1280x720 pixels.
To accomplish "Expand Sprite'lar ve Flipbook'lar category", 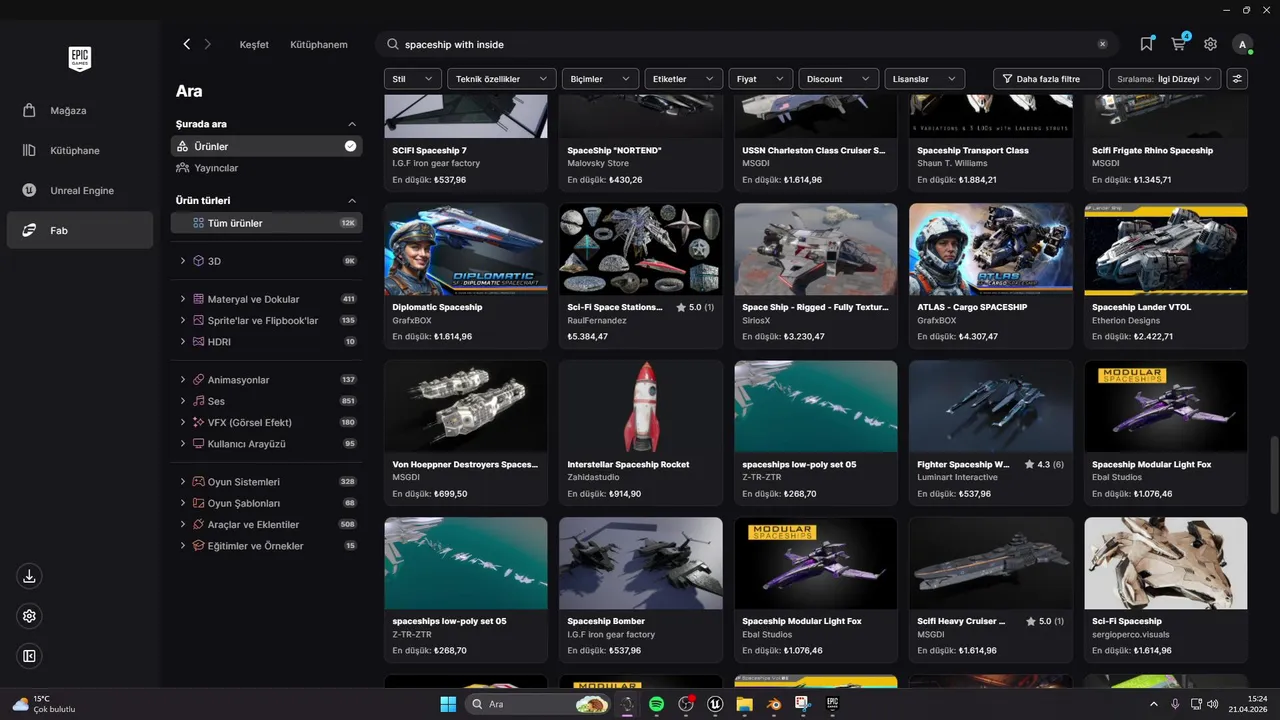I will point(183,320).
